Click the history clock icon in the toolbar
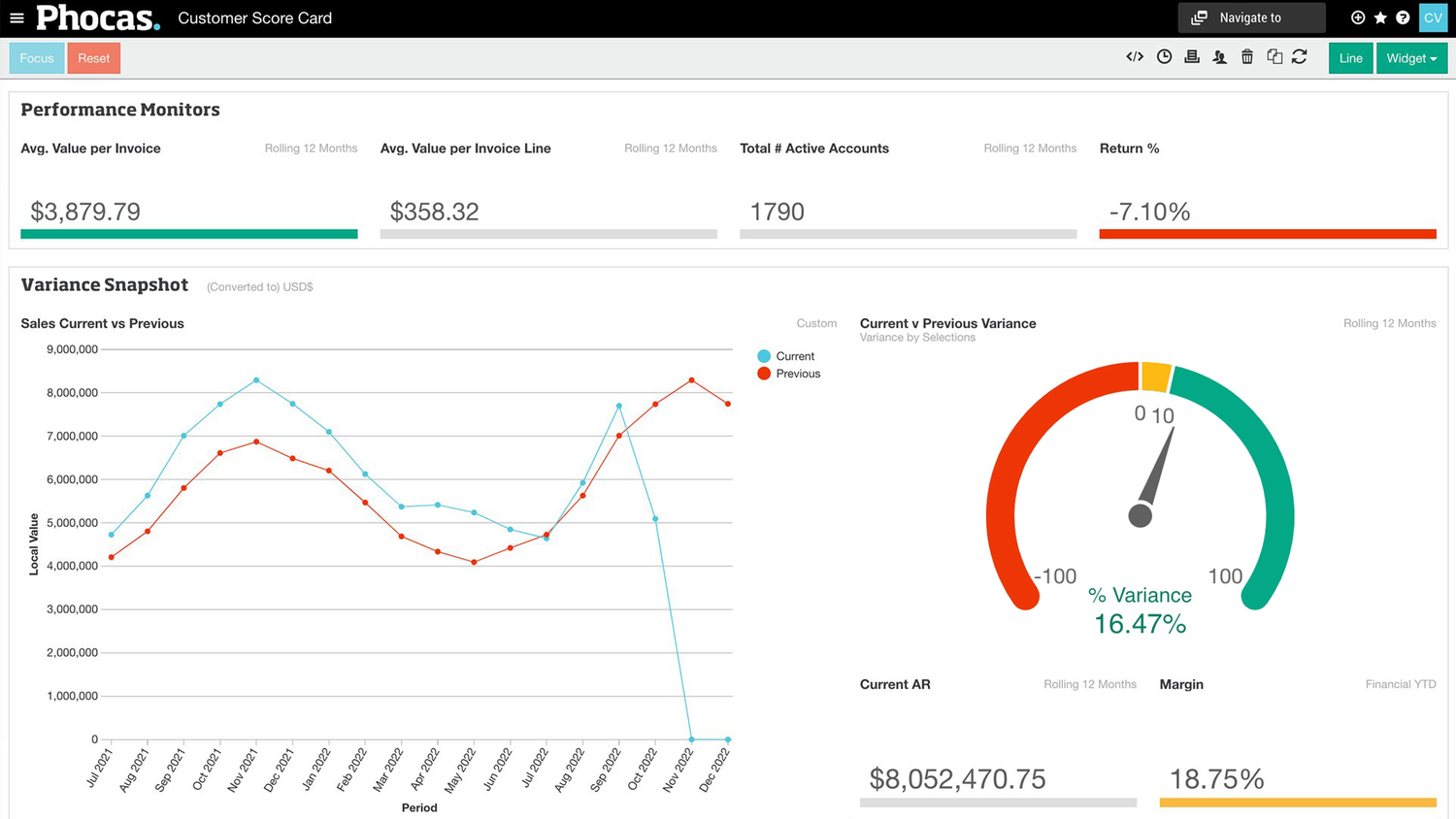 1164,56
